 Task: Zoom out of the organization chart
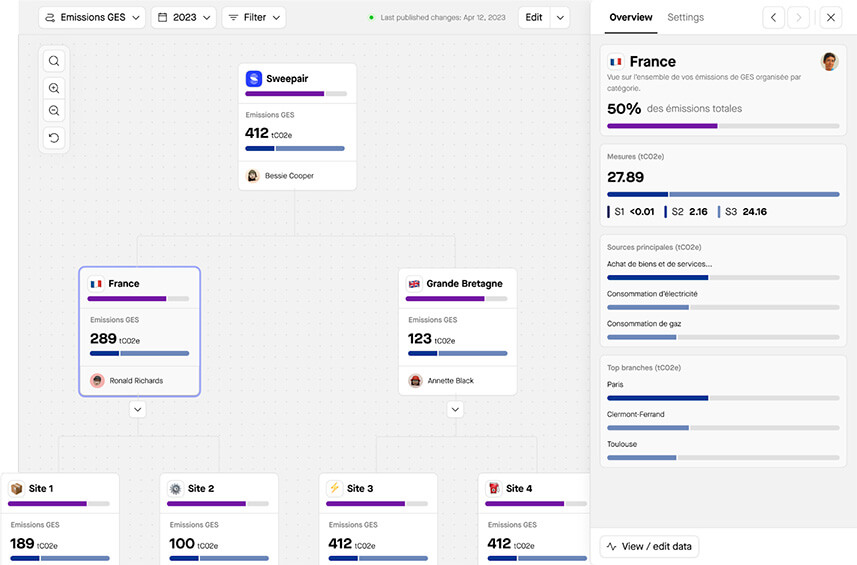click(x=54, y=111)
